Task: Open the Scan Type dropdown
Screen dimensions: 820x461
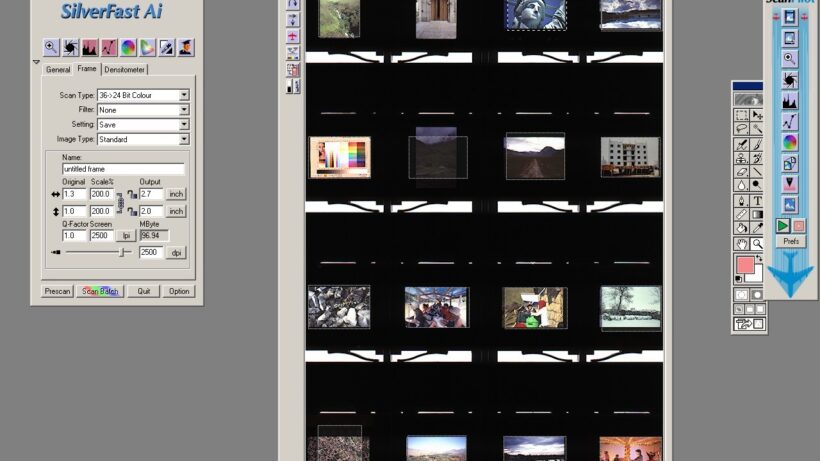Action: click(143, 95)
